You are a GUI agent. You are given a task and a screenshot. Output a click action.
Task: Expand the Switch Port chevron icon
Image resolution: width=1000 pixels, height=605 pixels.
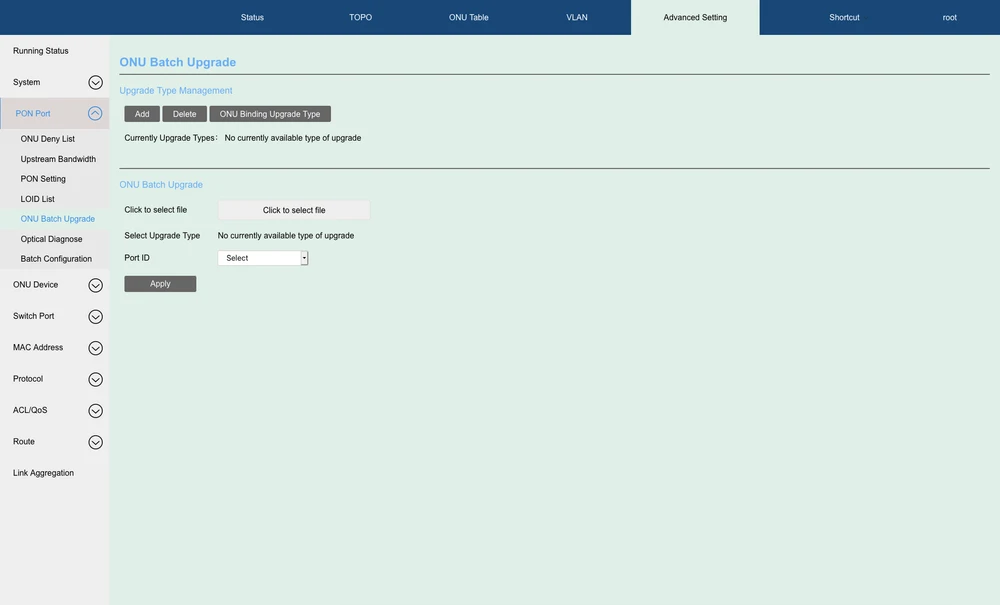[x=95, y=317]
